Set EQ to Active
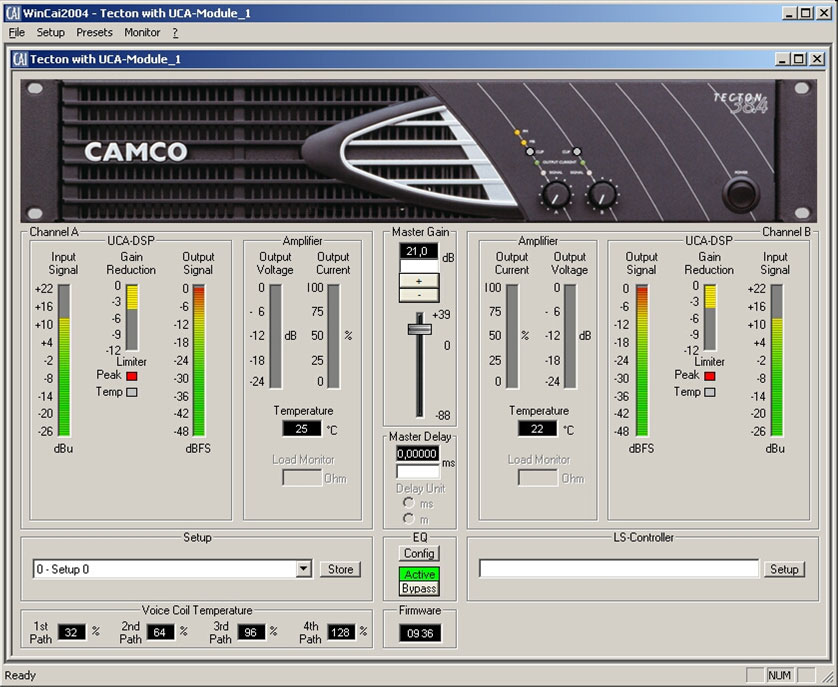 click(420, 574)
